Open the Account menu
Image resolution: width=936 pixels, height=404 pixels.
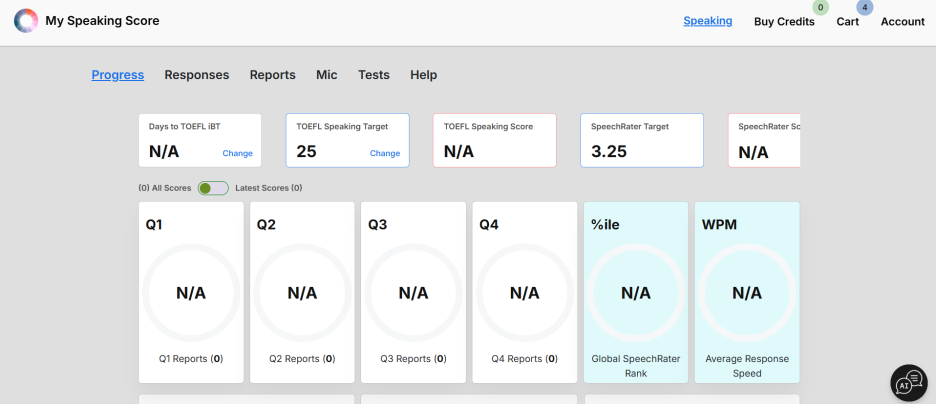(903, 21)
